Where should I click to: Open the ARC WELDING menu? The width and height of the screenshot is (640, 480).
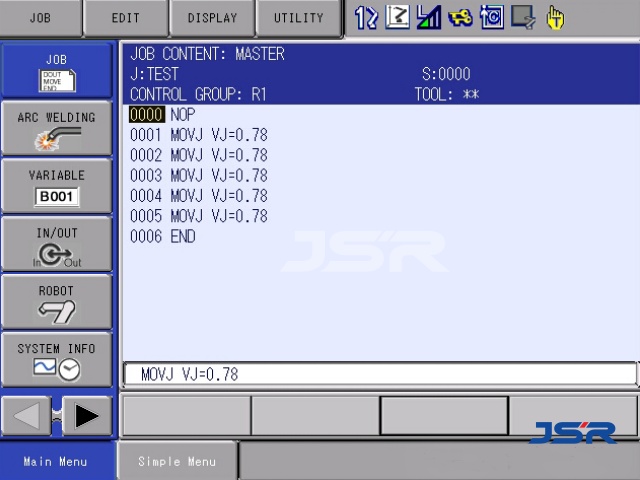point(57,129)
